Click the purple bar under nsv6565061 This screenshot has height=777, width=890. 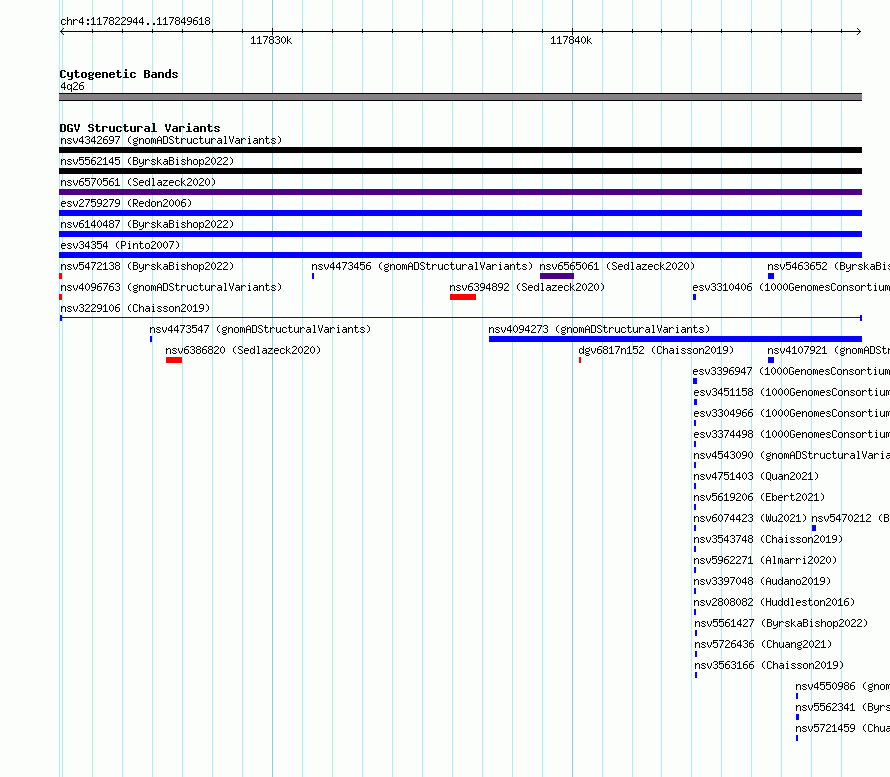pos(557,276)
